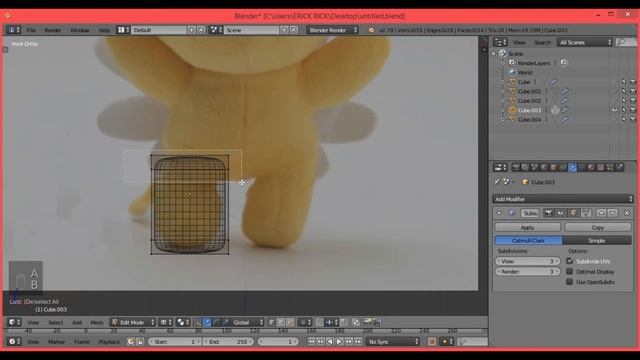Select Simple subdivision type

point(597,240)
